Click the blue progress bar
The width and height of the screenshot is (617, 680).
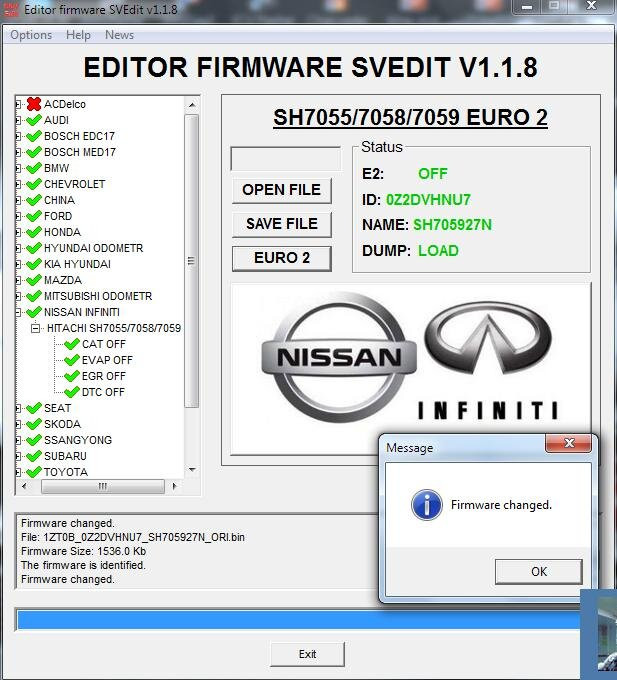pos(298,620)
